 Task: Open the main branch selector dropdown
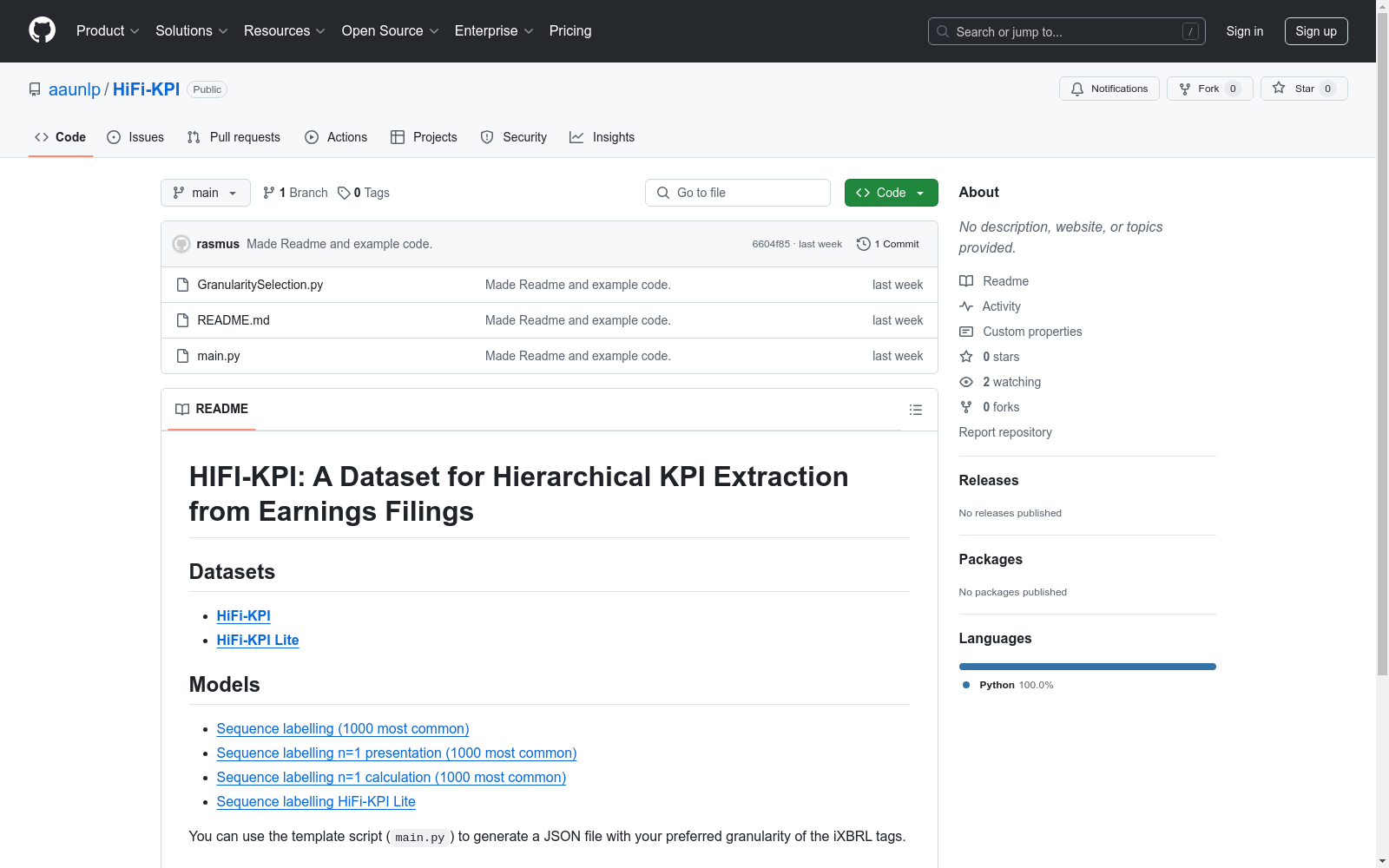206,193
